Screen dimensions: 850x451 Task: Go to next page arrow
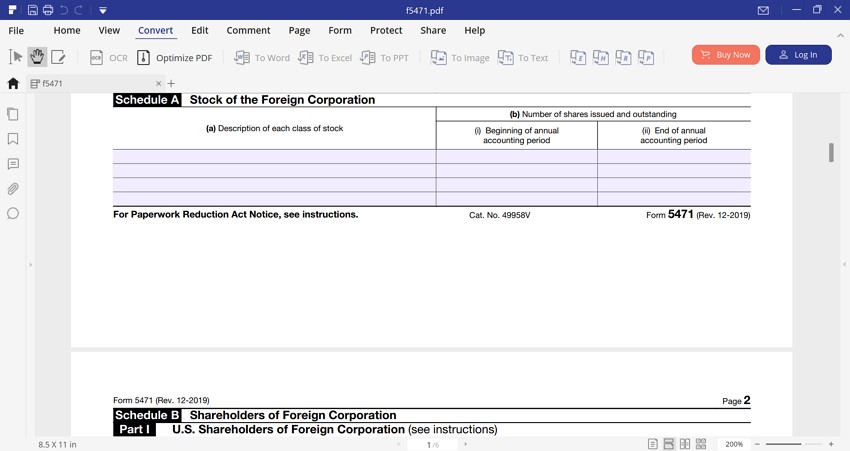(x=465, y=444)
